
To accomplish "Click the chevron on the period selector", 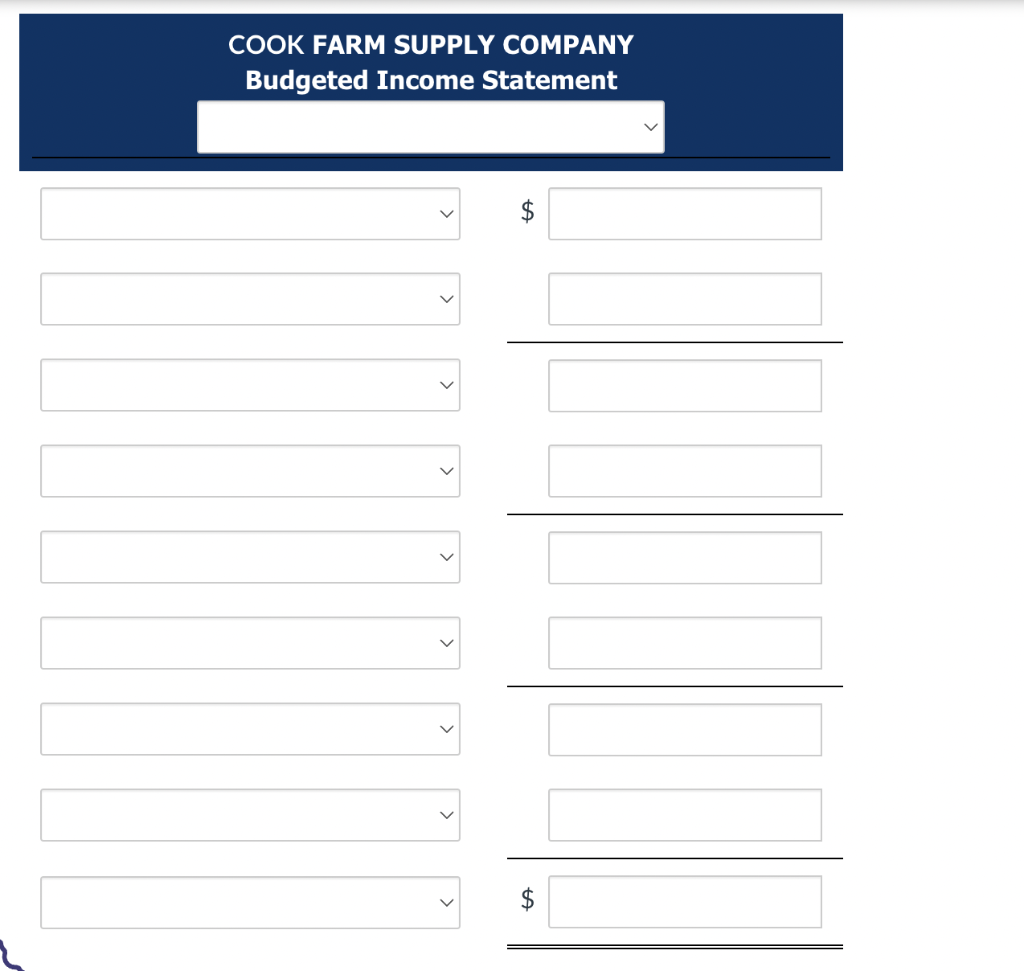I will (650, 127).
